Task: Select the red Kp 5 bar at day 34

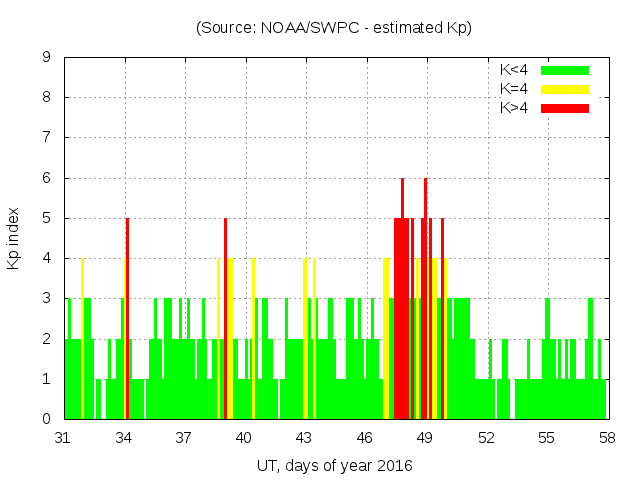Action: [x=127, y=318]
